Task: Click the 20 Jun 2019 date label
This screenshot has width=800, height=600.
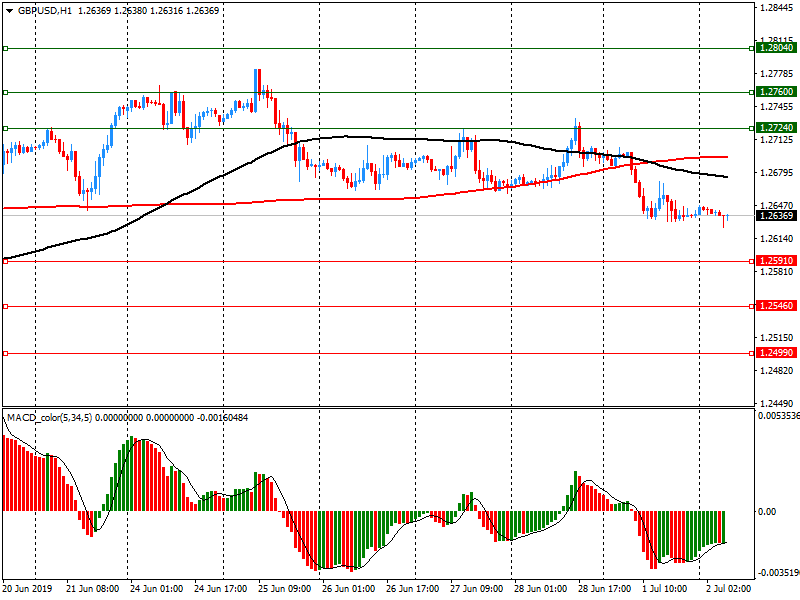Action: click(27, 588)
